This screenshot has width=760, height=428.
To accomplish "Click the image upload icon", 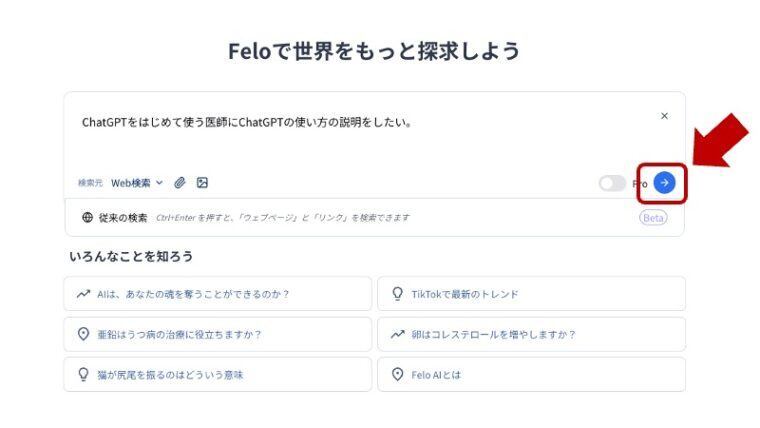I will pyautogui.click(x=202, y=183).
